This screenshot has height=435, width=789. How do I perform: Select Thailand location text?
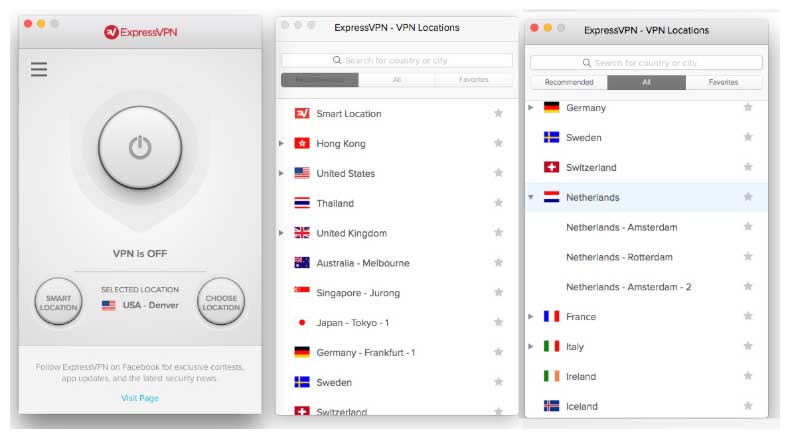coord(335,203)
